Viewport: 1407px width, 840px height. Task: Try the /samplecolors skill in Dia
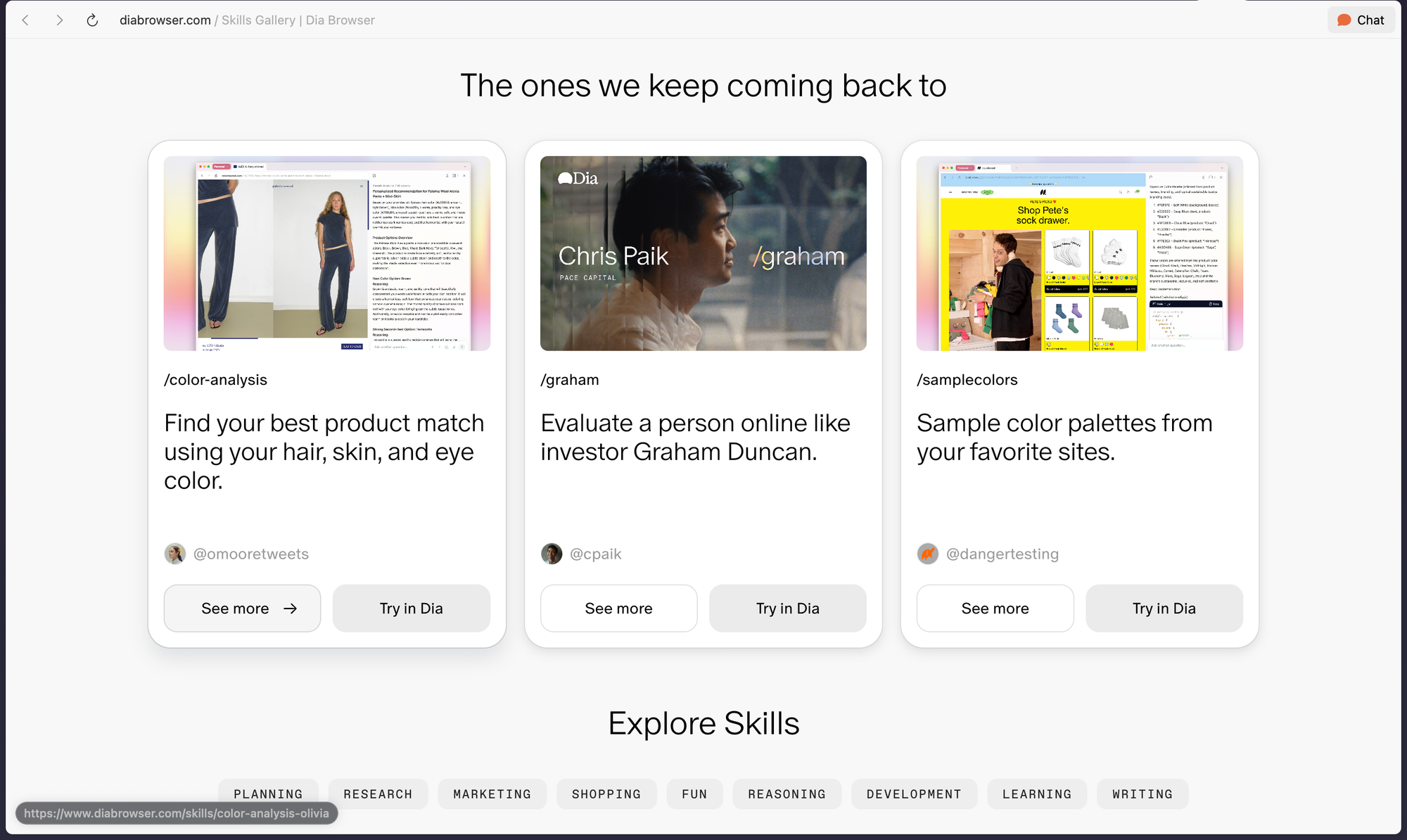point(1164,609)
